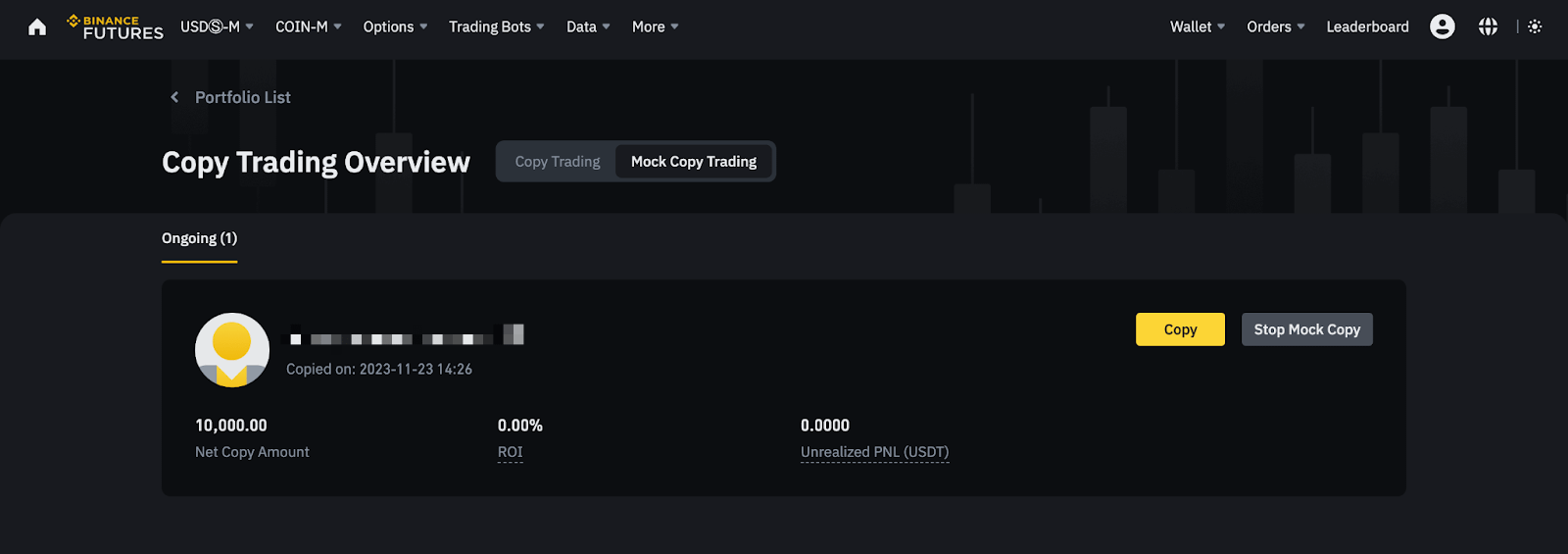1568x554 pixels.
Task: Select the Mock Copy Trading tab
Action: click(694, 162)
